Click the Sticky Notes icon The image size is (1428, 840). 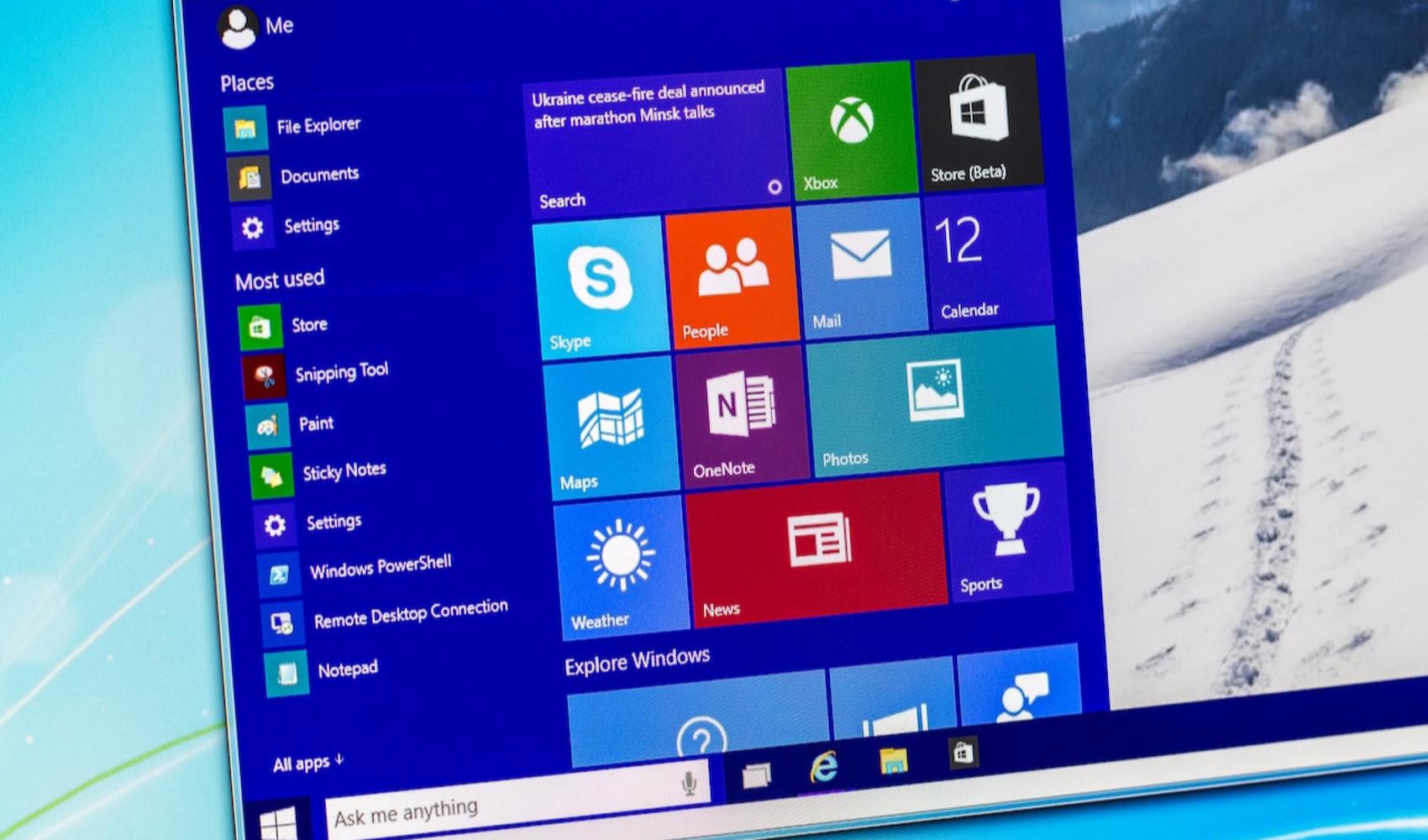pyautogui.click(x=271, y=476)
